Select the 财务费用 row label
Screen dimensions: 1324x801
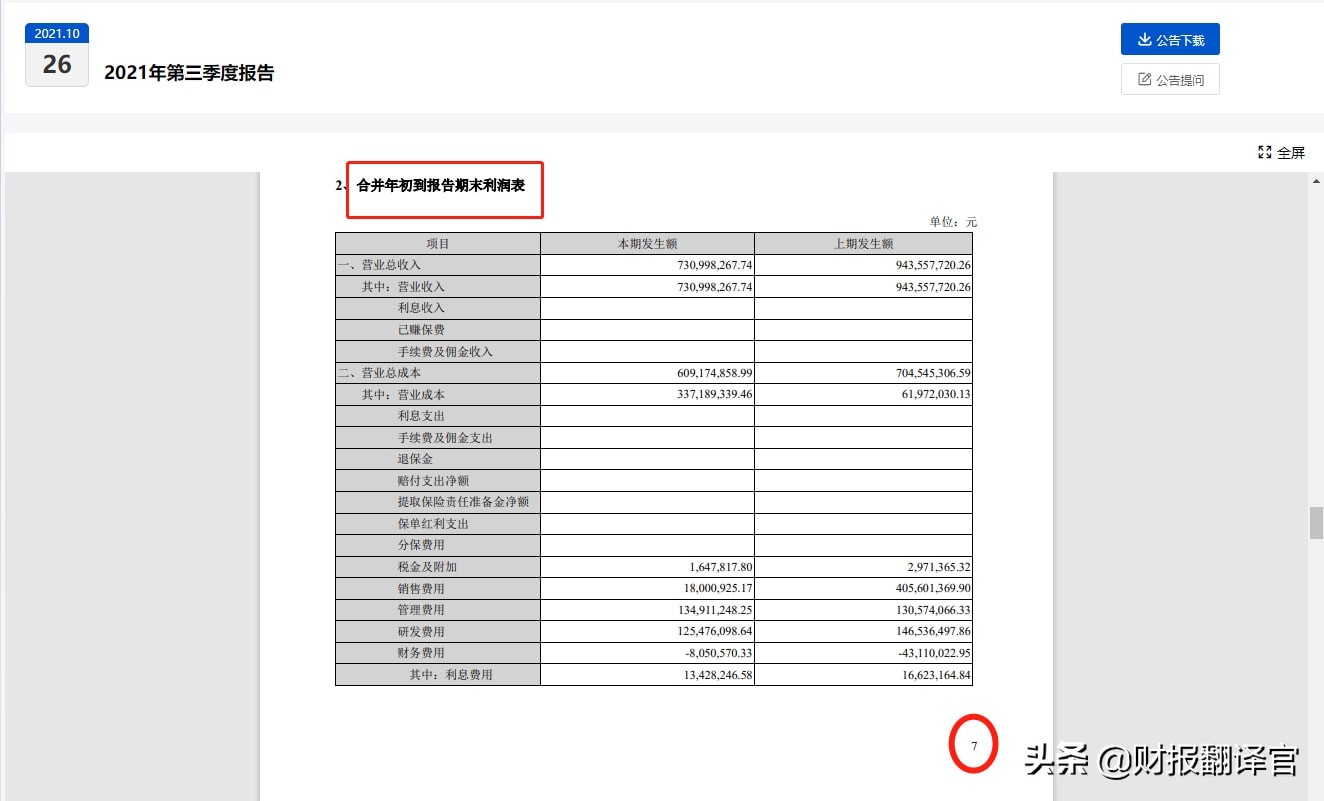[437, 652]
